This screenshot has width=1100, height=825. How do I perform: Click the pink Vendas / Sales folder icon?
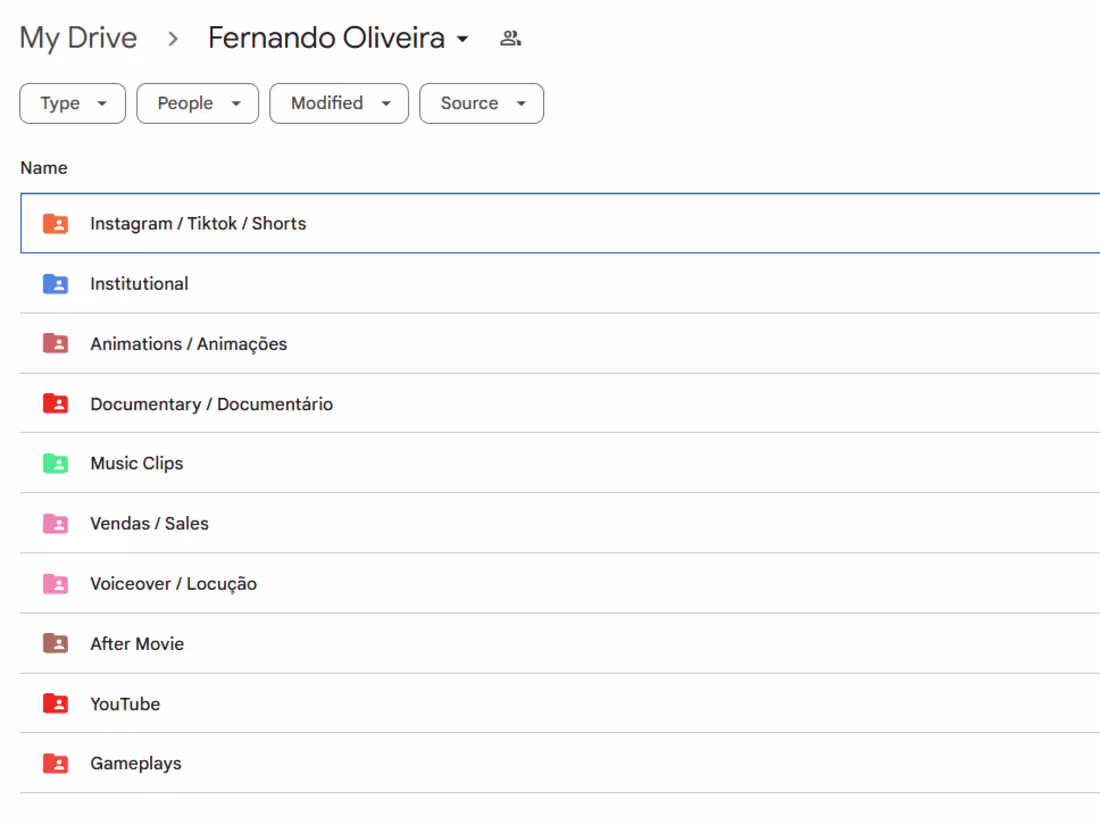click(x=55, y=524)
